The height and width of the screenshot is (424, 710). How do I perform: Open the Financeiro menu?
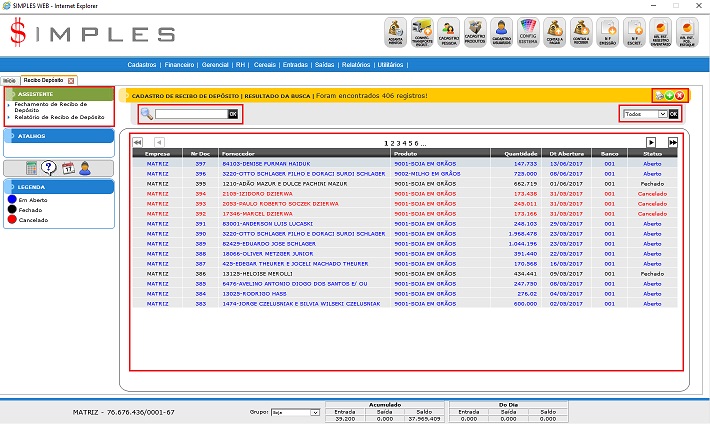click(x=180, y=64)
